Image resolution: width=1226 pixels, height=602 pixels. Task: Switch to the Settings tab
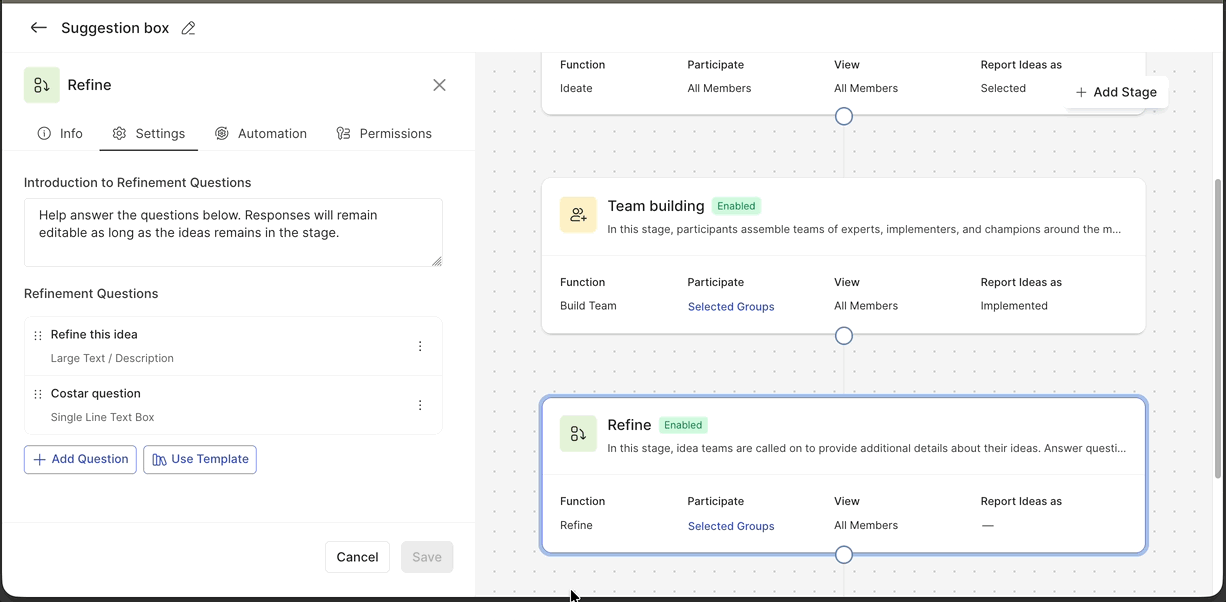point(148,133)
